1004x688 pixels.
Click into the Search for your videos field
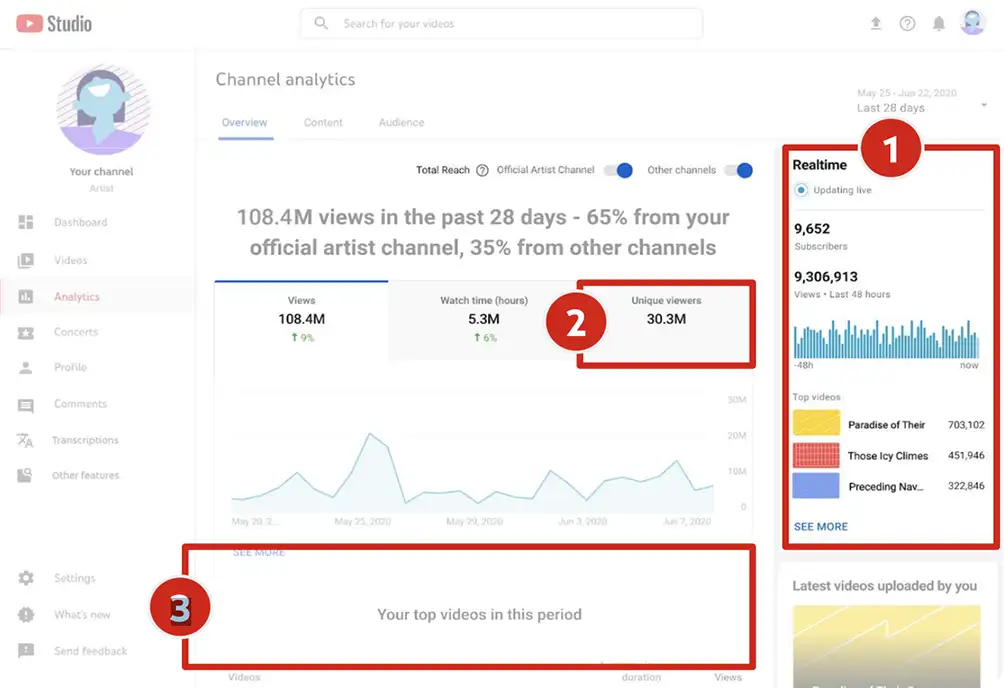click(501, 24)
